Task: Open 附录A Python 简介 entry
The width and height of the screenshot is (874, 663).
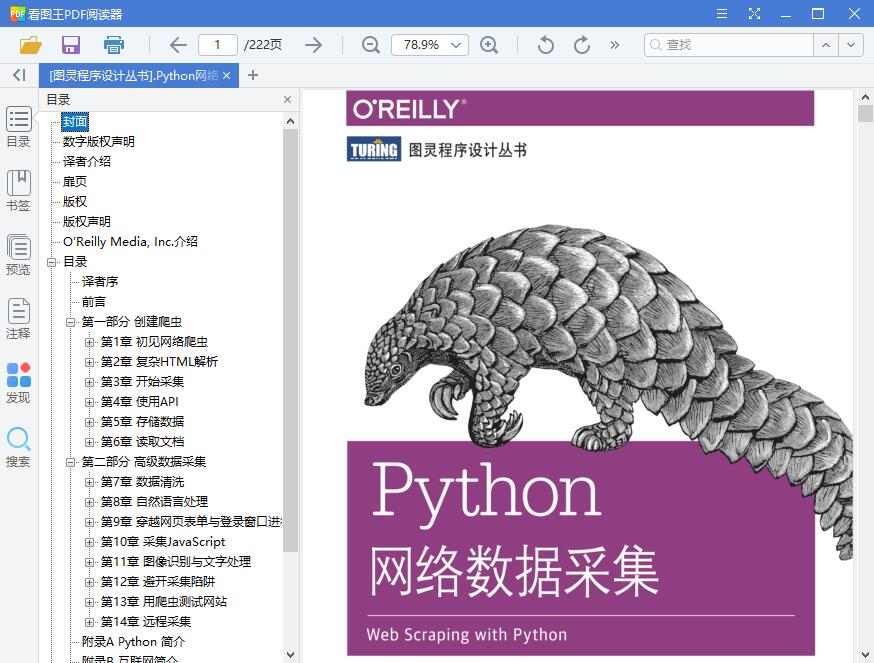Action: pyautogui.click(x=133, y=642)
